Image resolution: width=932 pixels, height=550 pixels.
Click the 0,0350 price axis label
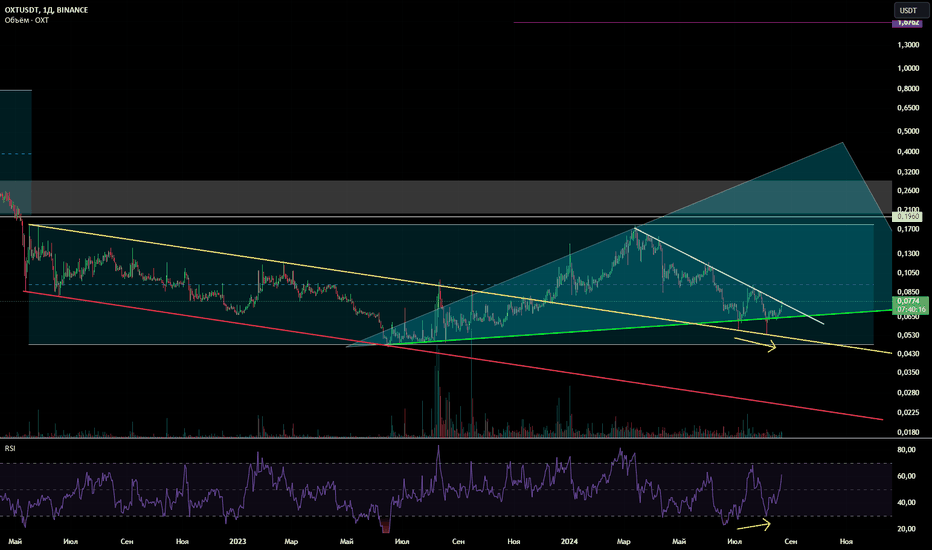(908, 372)
